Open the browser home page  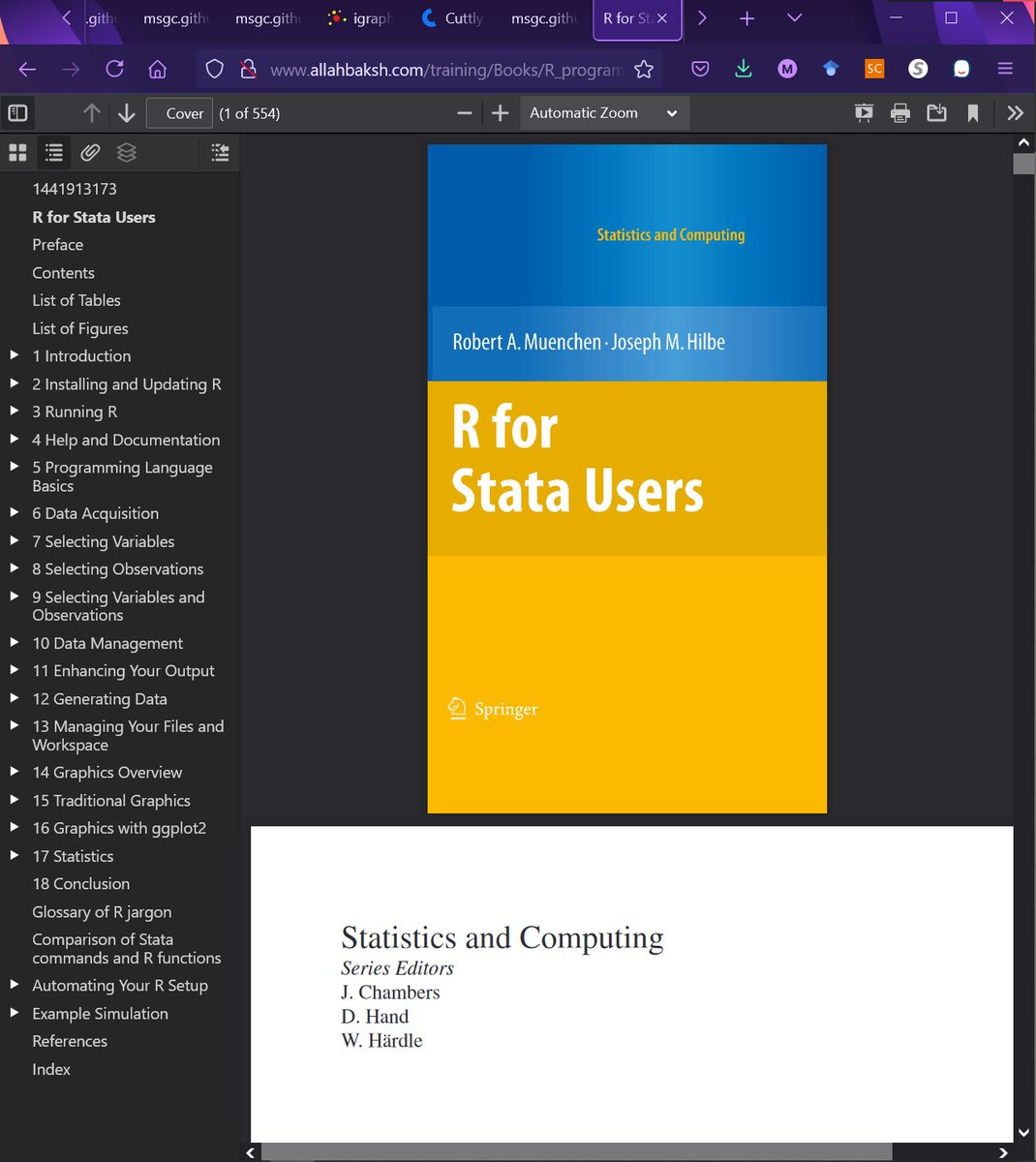pos(158,69)
